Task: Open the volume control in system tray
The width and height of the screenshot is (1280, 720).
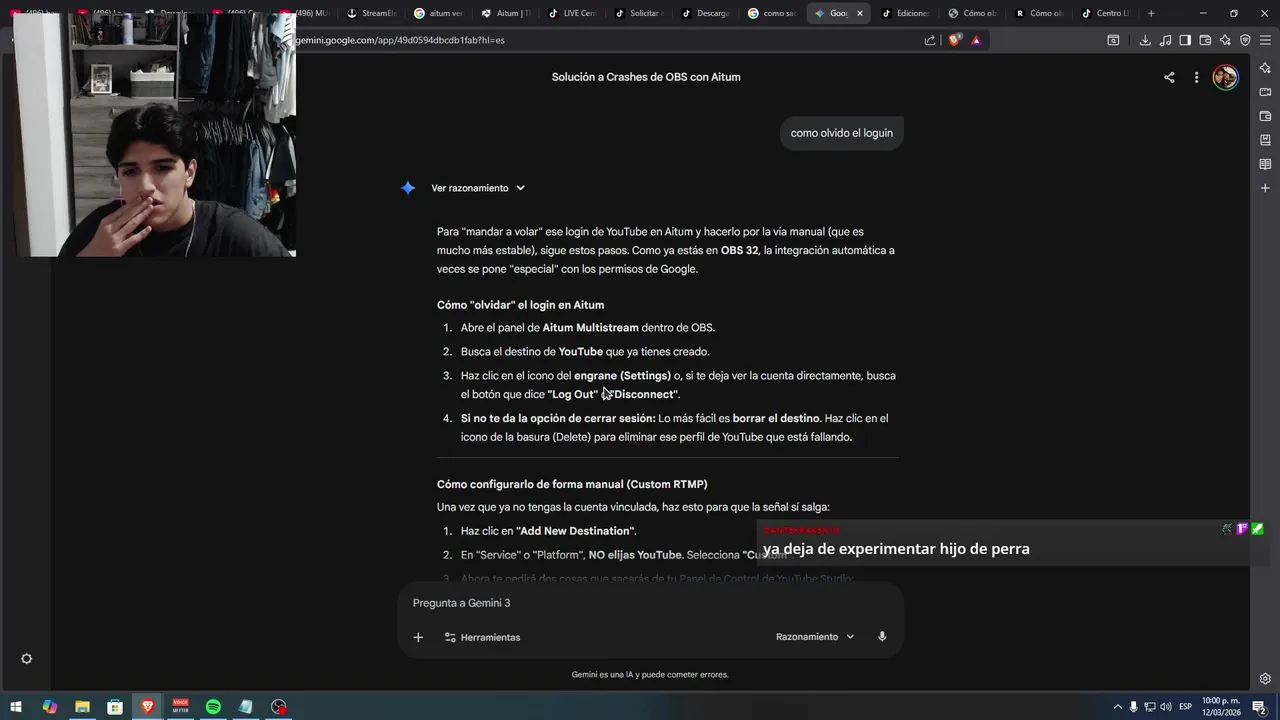Action: pos(1165,707)
